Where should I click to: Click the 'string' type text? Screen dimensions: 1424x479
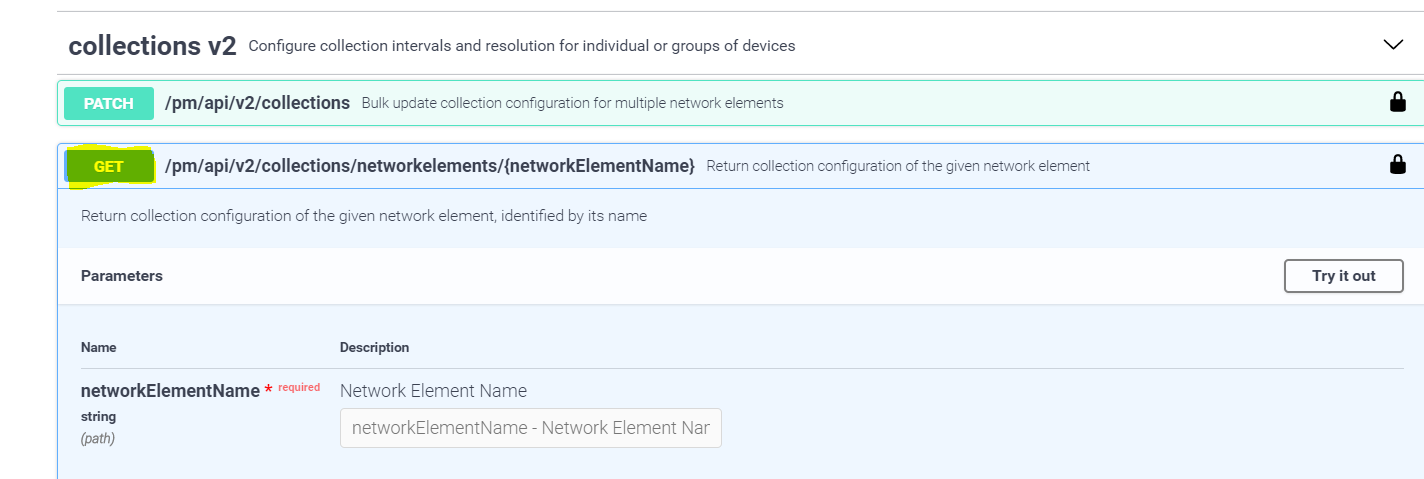coord(98,416)
